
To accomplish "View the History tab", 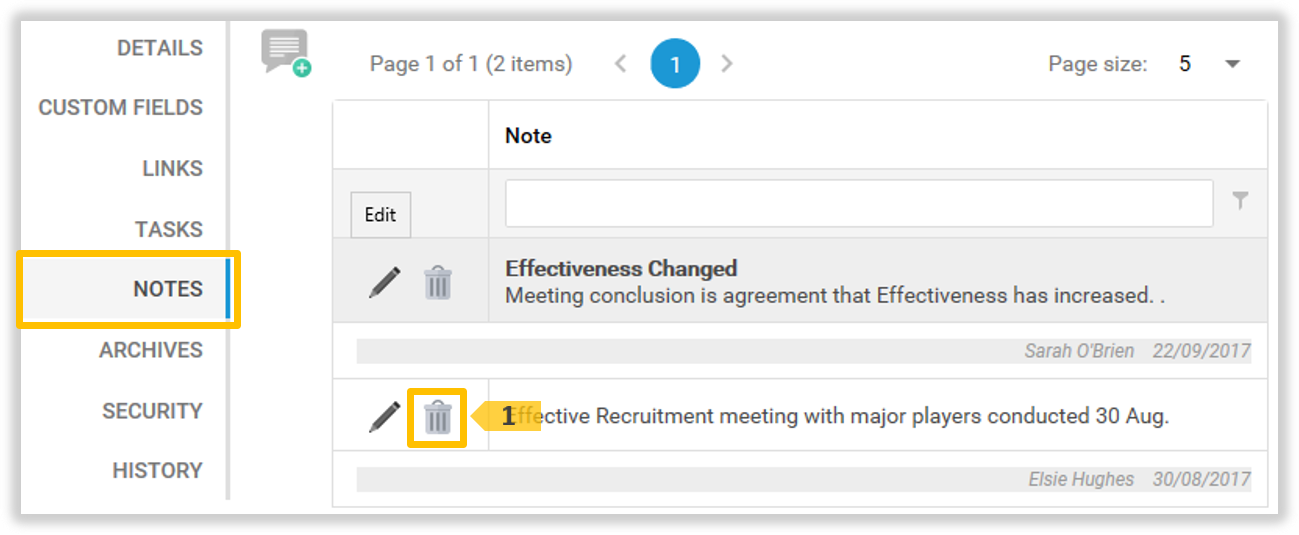I will (x=157, y=470).
